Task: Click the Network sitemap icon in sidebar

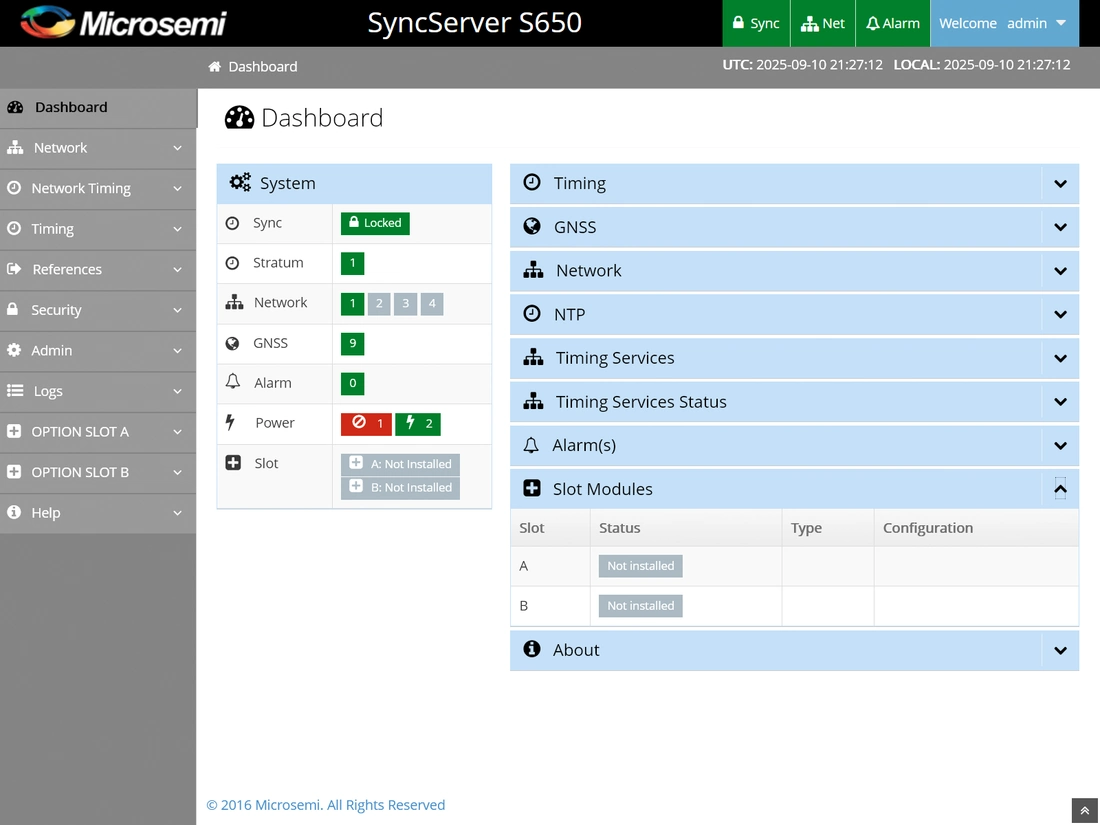Action: (x=15, y=148)
